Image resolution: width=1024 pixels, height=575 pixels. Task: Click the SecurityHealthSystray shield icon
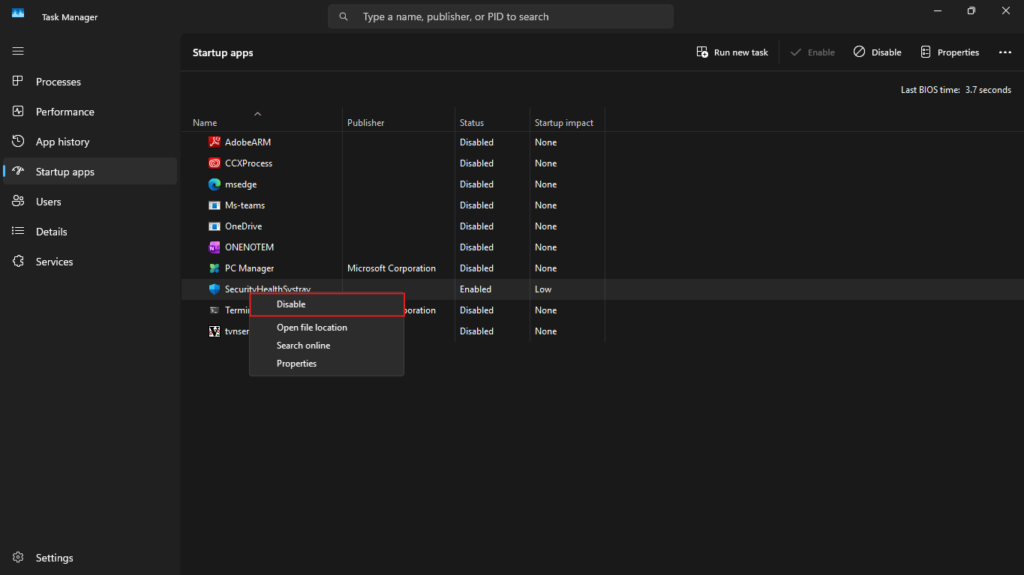point(214,289)
